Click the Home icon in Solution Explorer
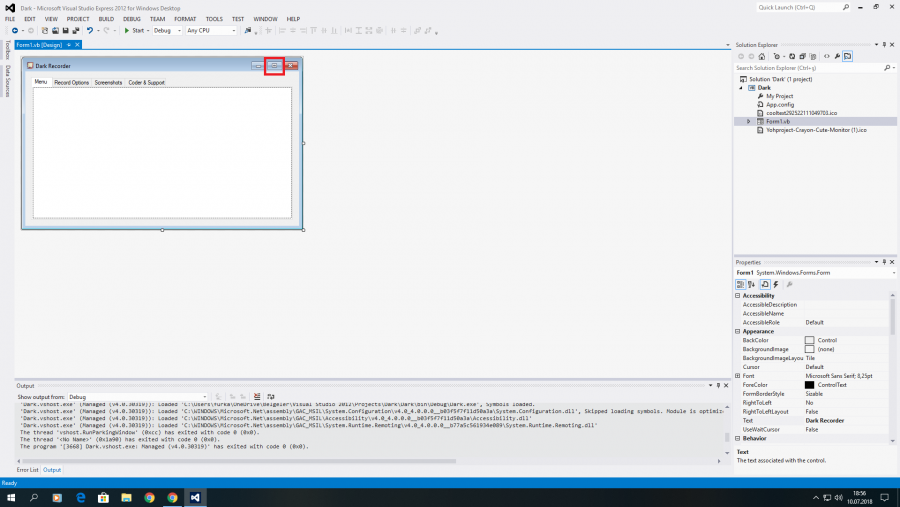Viewport: 900px width, 507px height. (762, 56)
